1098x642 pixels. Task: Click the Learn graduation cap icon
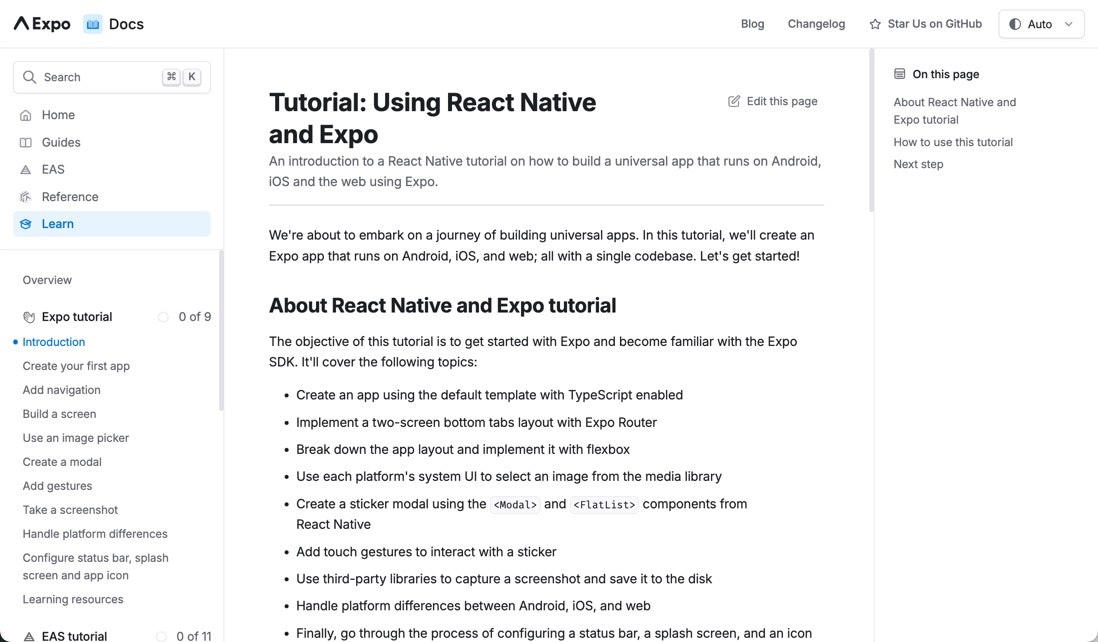26,224
